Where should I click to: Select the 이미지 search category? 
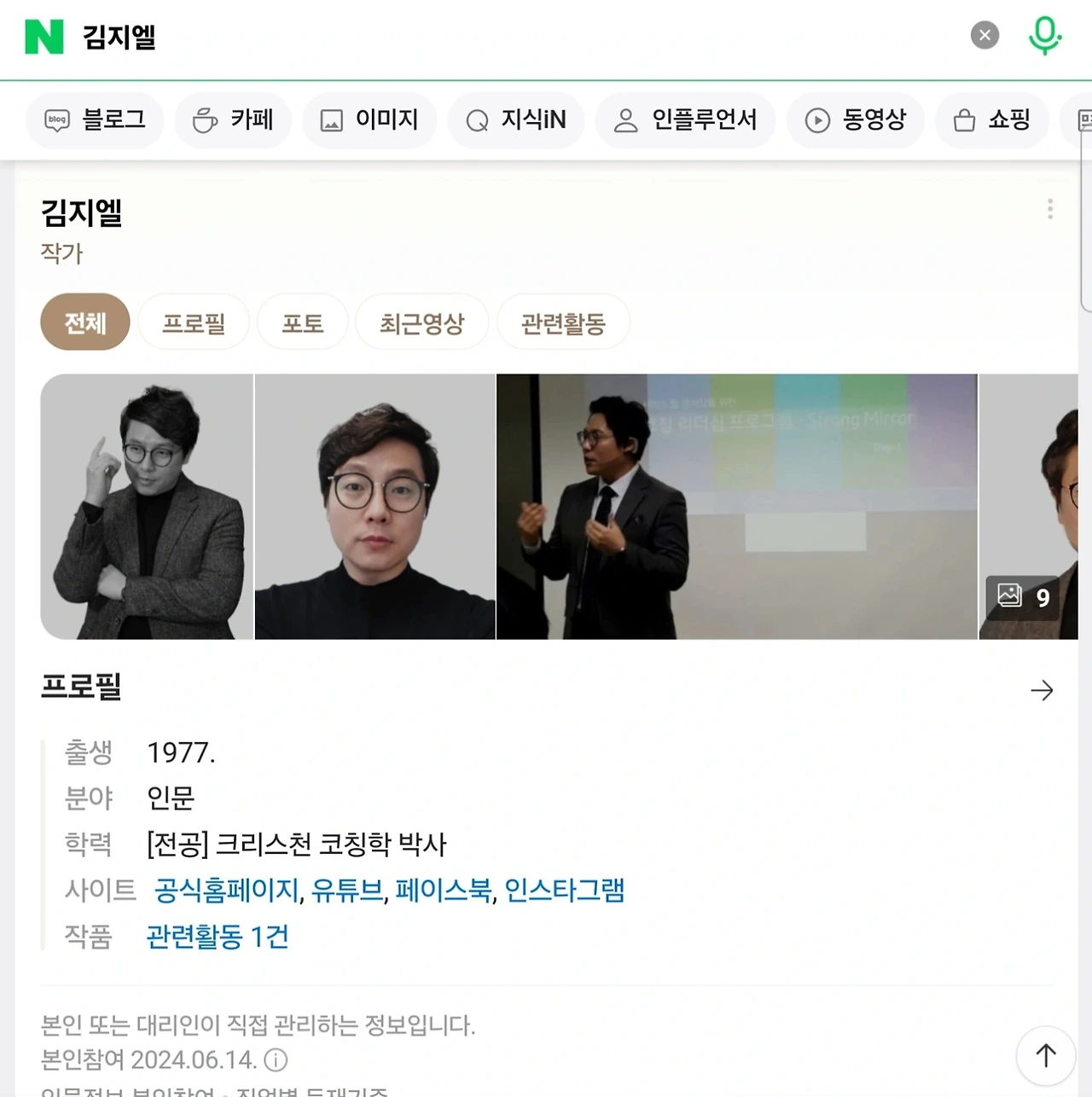click(369, 120)
